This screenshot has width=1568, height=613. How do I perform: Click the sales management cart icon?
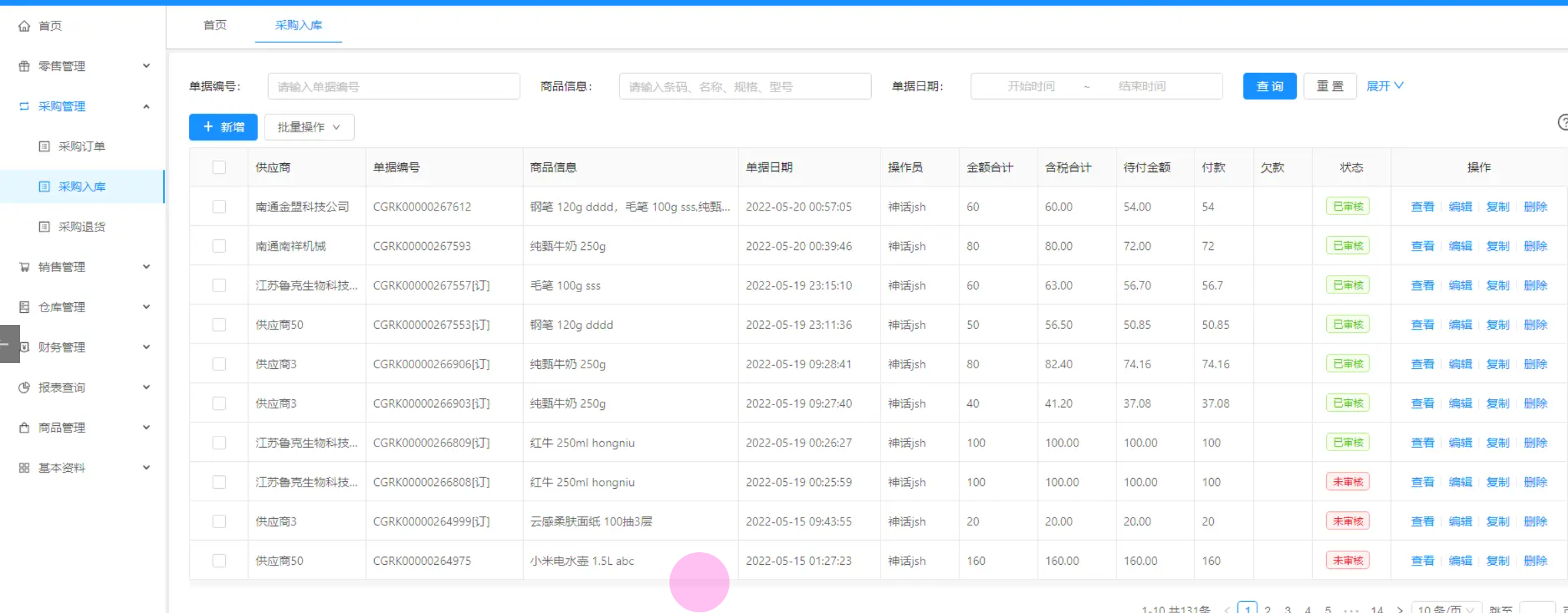click(24, 267)
